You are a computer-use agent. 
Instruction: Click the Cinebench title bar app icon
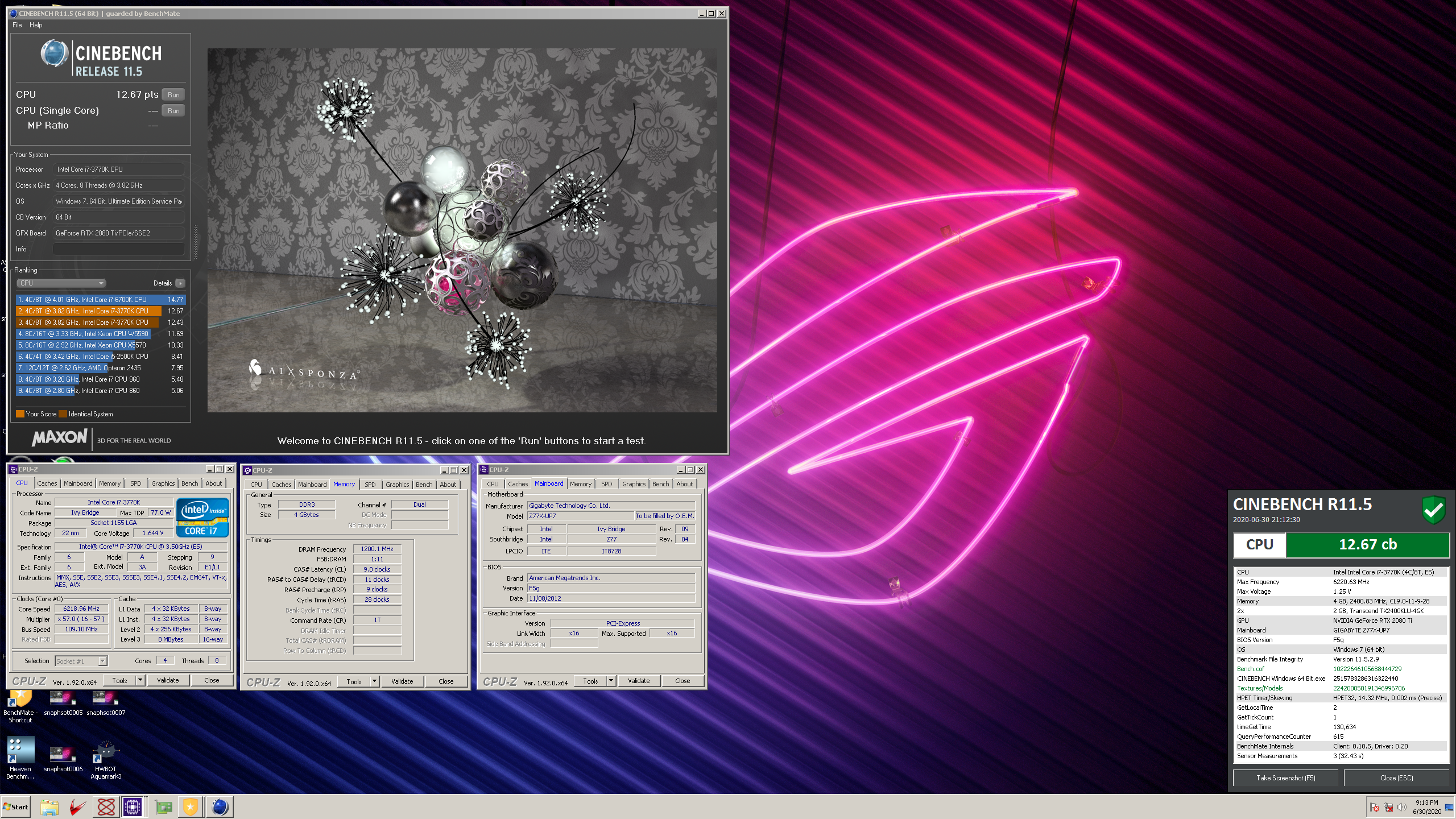pyautogui.click(x=13, y=13)
